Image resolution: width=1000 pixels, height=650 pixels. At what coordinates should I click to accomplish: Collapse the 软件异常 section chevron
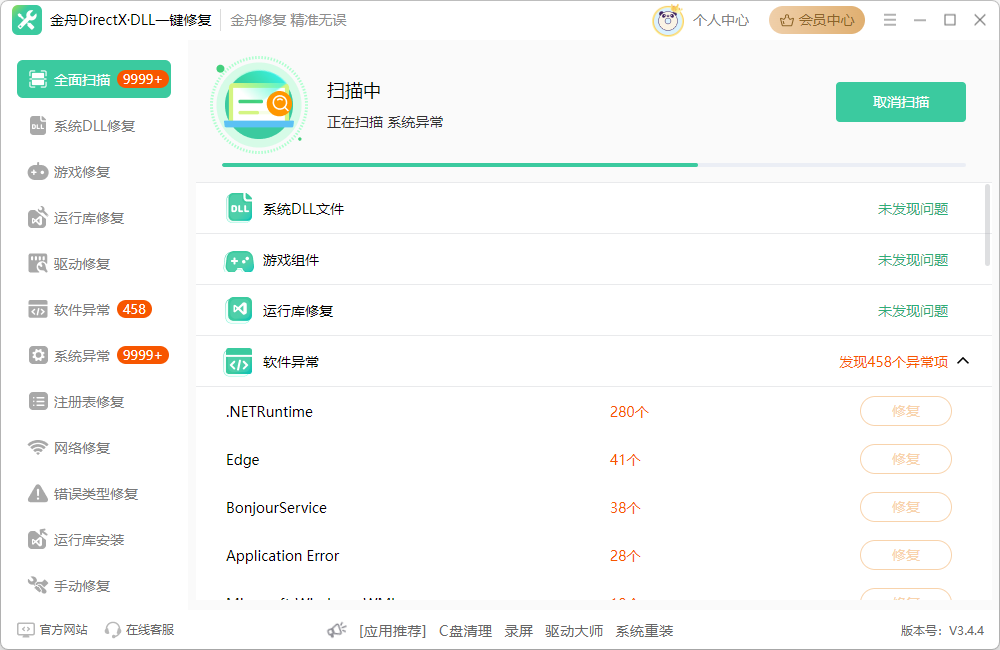(x=963, y=361)
